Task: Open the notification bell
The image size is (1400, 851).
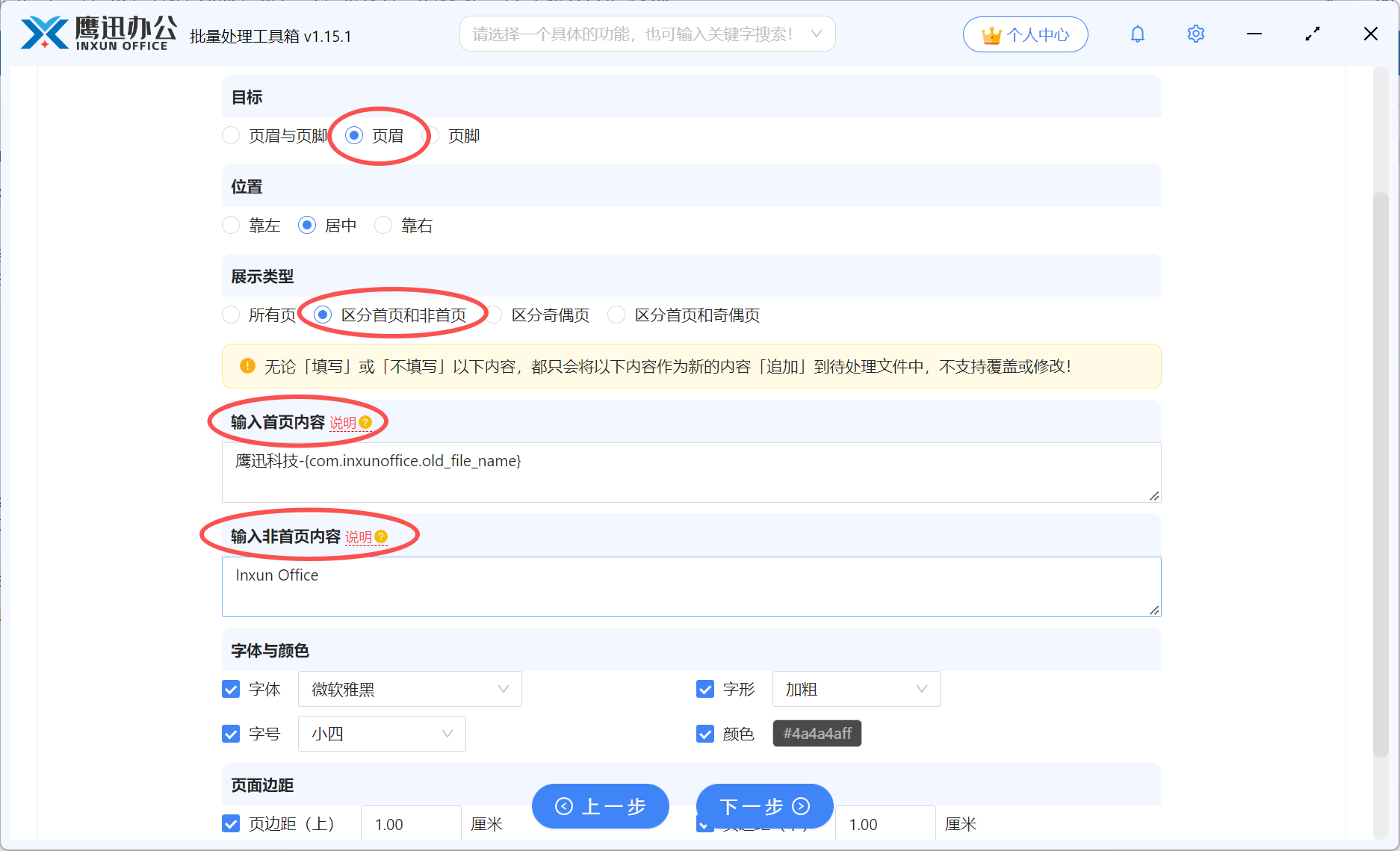Action: coord(1137,34)
